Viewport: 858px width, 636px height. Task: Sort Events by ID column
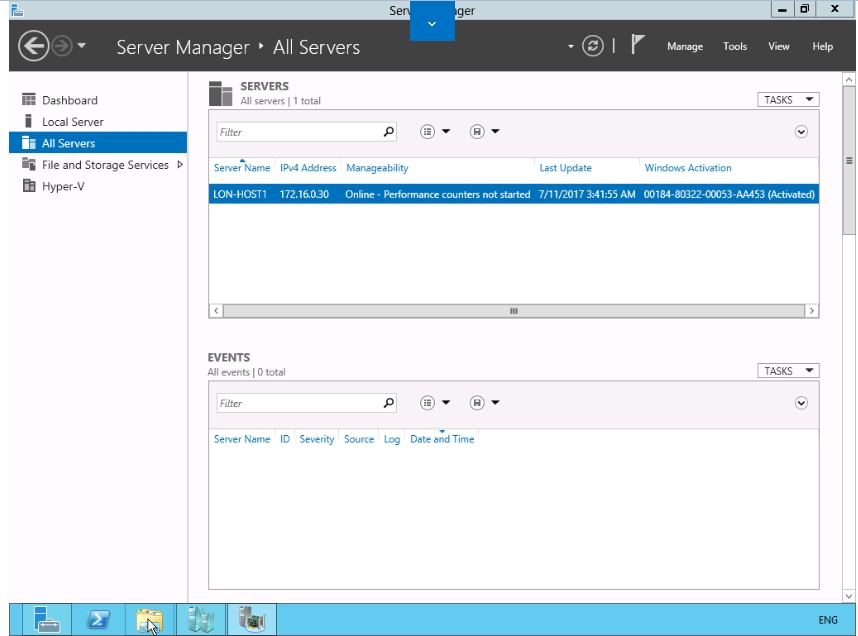pyautogui.click(x=285, y=439)
